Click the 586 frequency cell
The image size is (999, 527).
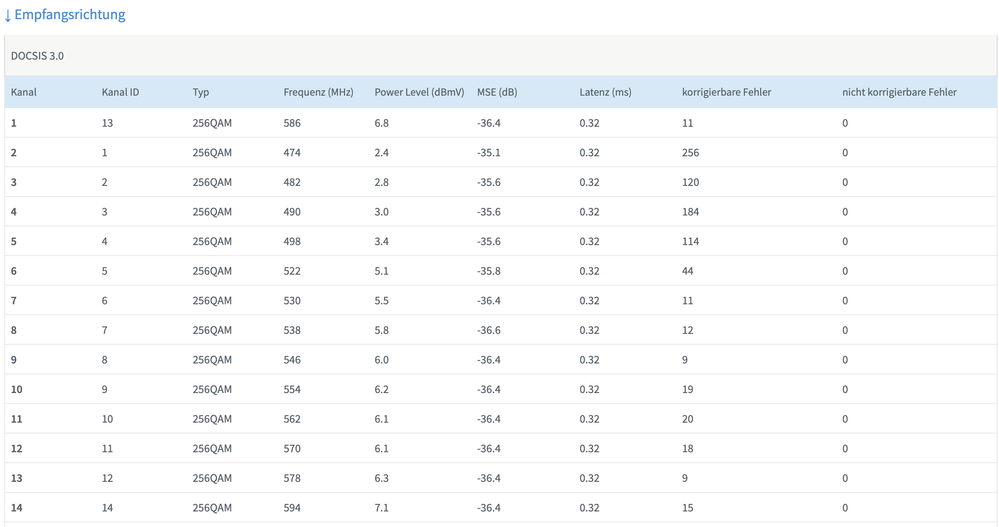coord(292,123)
